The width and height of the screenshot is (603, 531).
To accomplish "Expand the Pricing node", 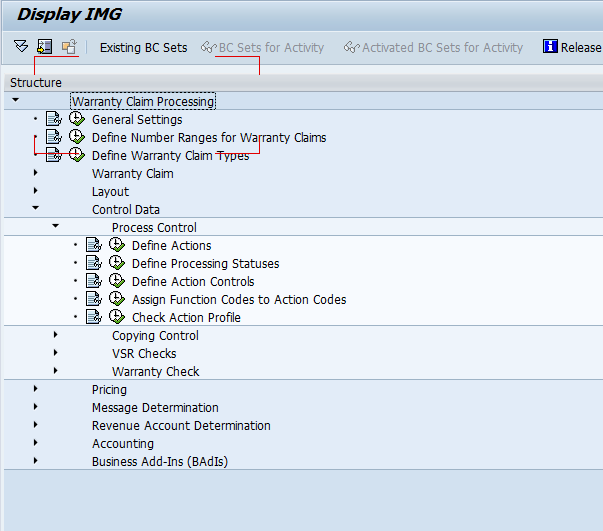I will pos(35,389).
